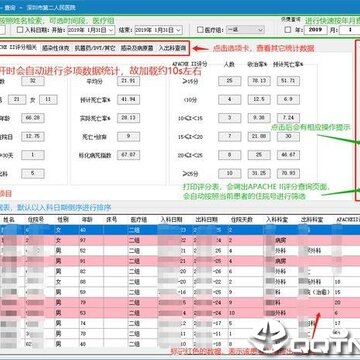This screenshot has width=360, height=360.
Task: Click the 姓名 column header
Action: (9, 220)
